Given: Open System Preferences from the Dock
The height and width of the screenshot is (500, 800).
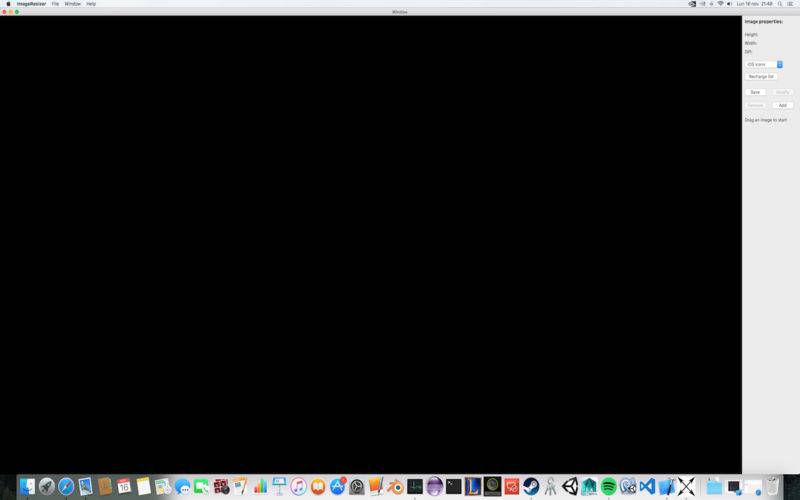Looking at the screenshot, I should click(357, 486).
